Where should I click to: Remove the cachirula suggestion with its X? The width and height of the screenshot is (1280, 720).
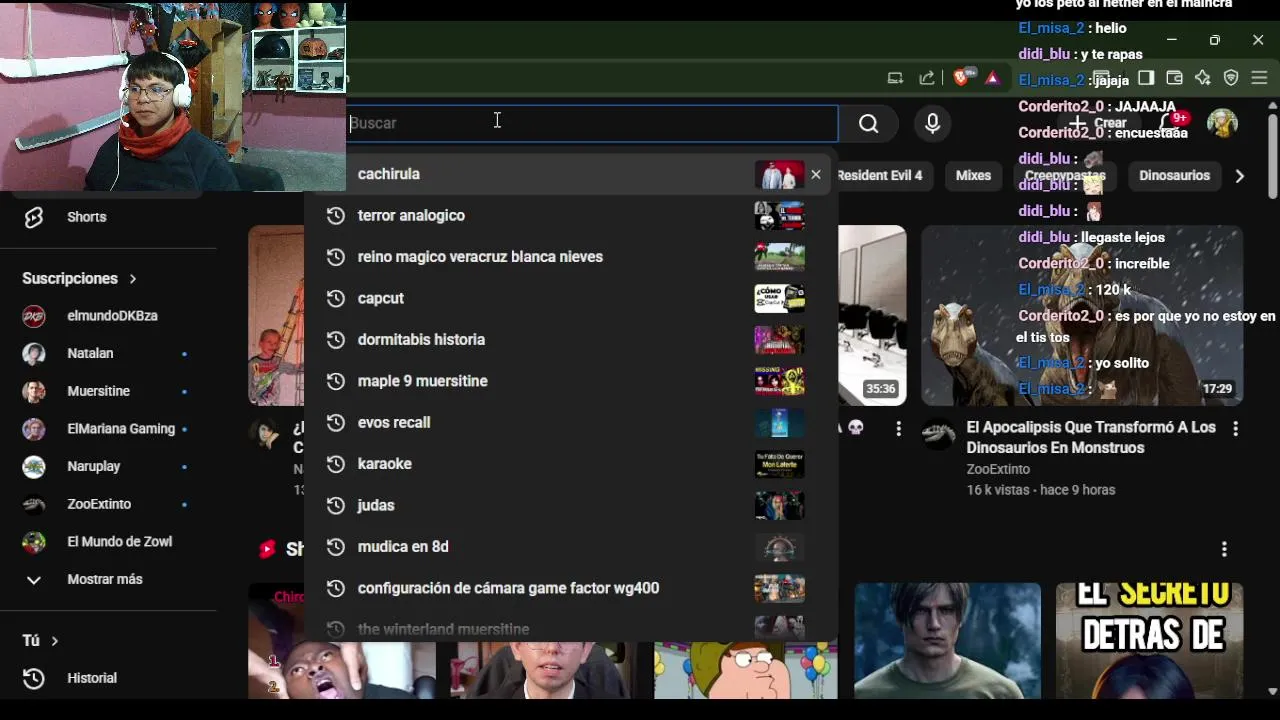point(816,174)
